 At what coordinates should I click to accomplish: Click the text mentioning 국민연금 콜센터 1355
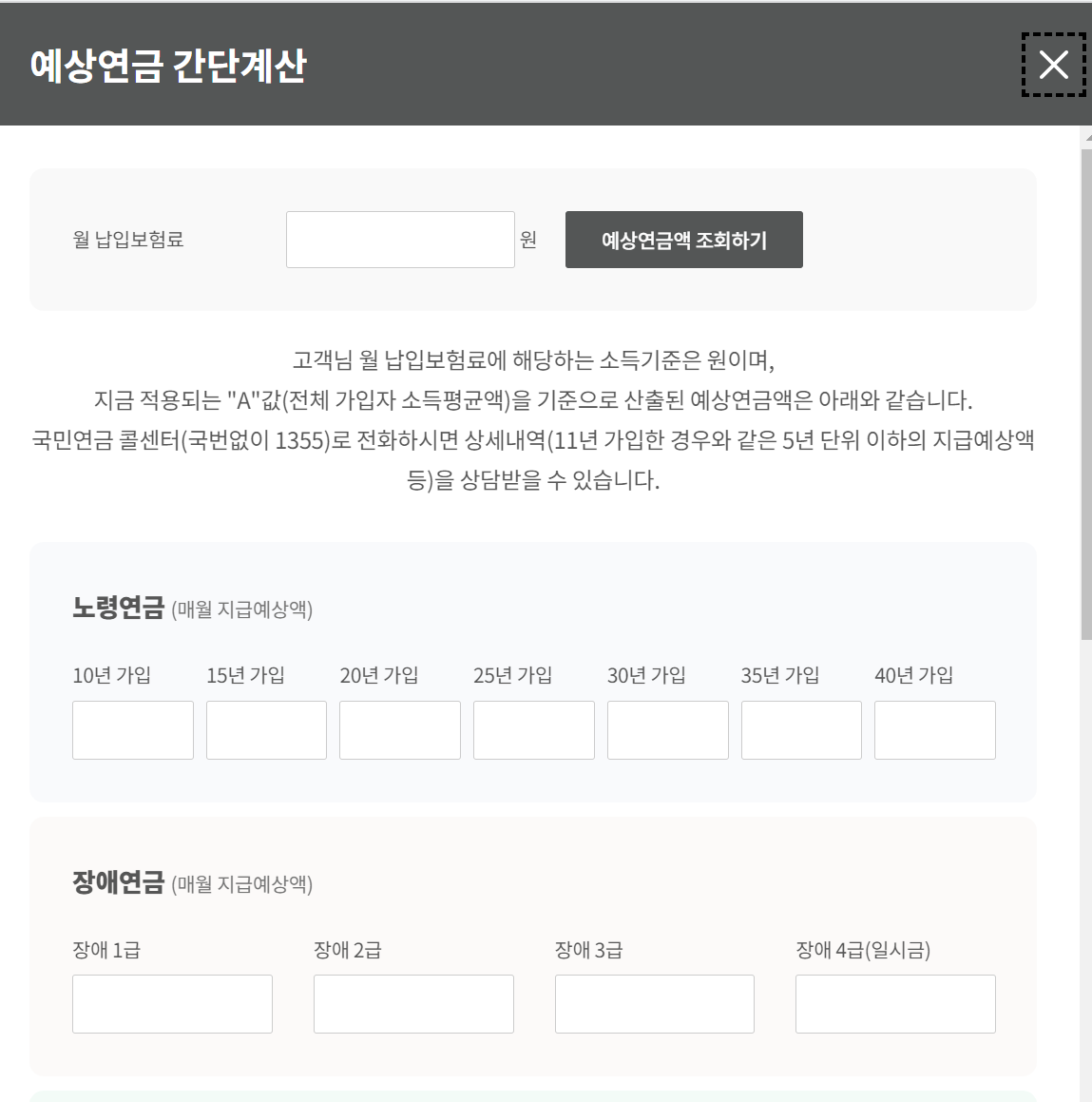tap(533, 460)
